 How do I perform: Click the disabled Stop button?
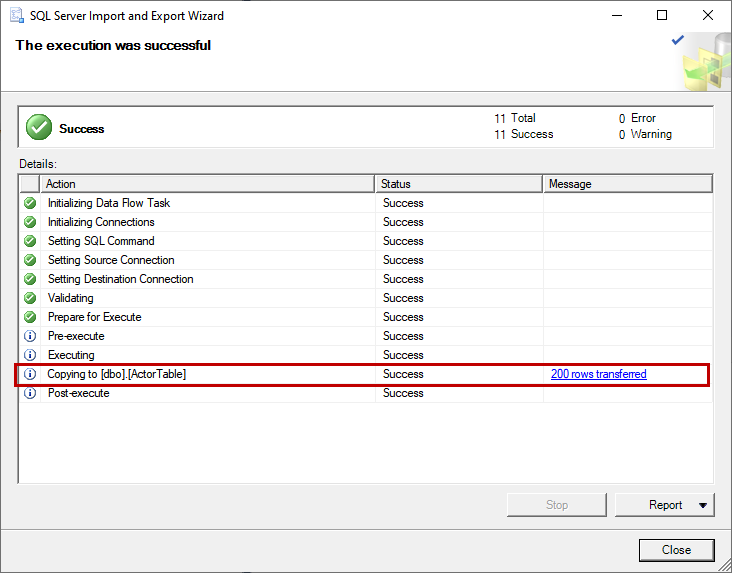tap(556, 505)
